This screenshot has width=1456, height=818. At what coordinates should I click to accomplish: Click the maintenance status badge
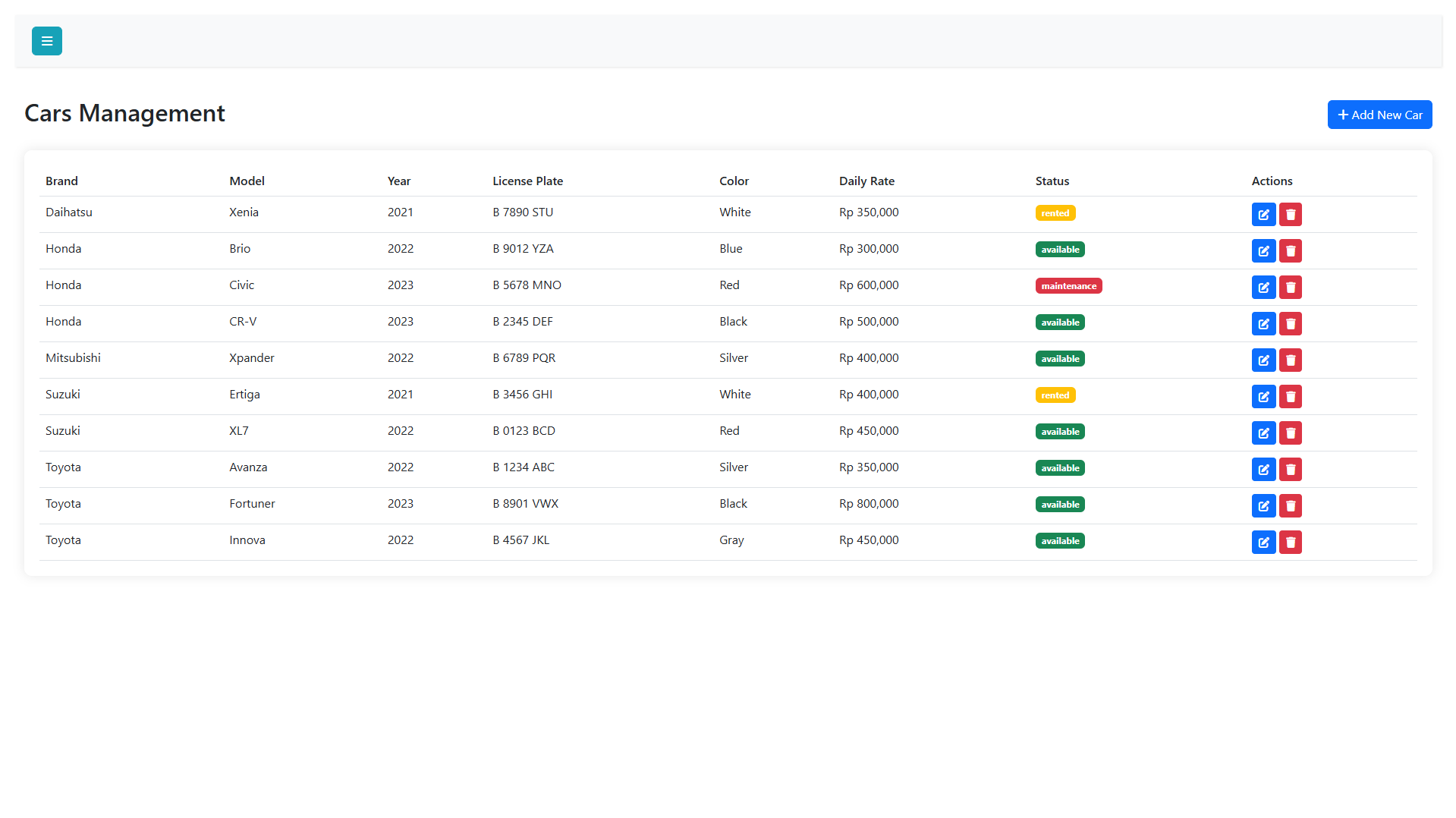click(1068, 286)
